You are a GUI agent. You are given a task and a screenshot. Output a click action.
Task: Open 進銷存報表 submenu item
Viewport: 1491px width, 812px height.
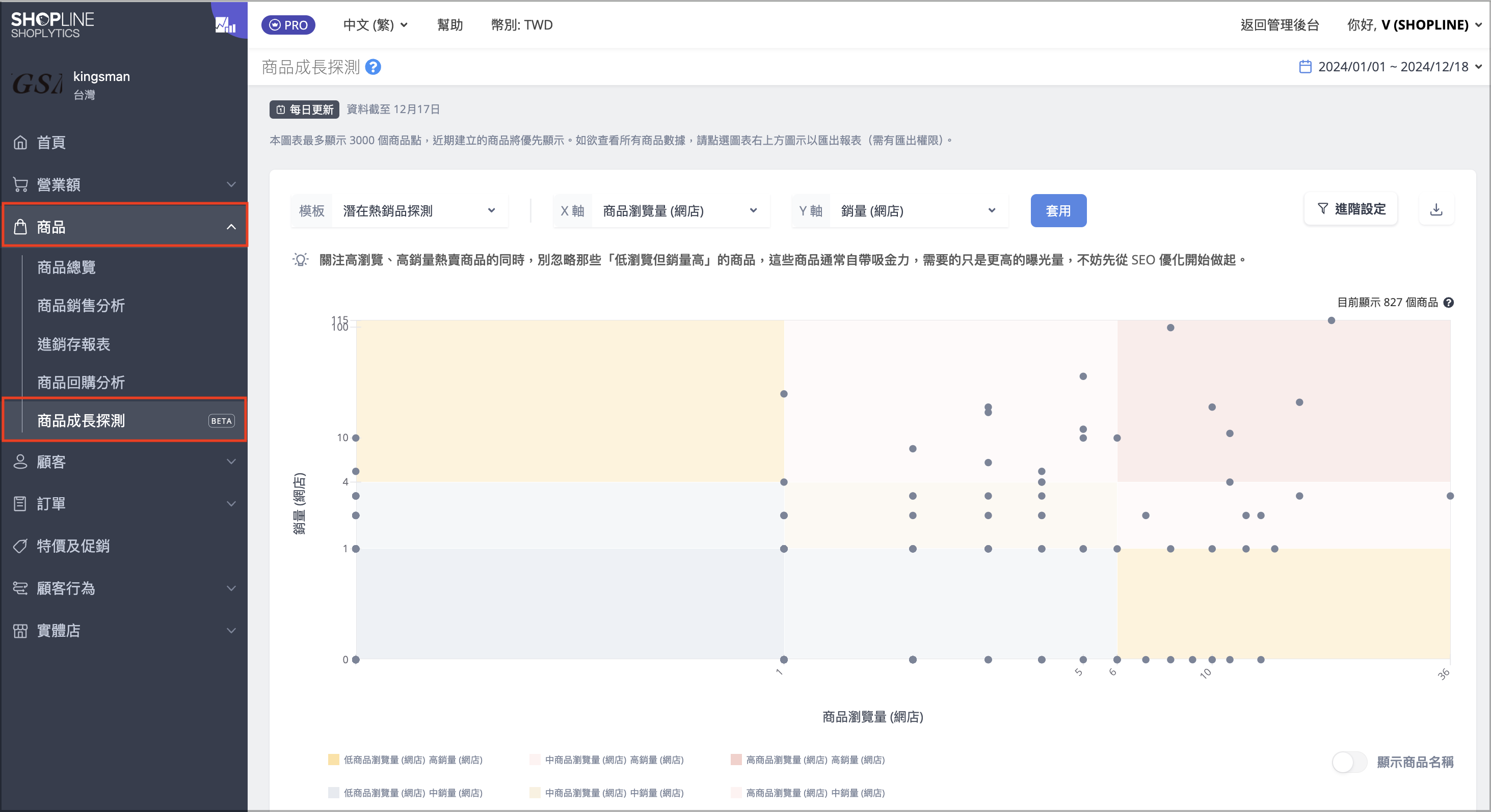click(x=73, y=344)
